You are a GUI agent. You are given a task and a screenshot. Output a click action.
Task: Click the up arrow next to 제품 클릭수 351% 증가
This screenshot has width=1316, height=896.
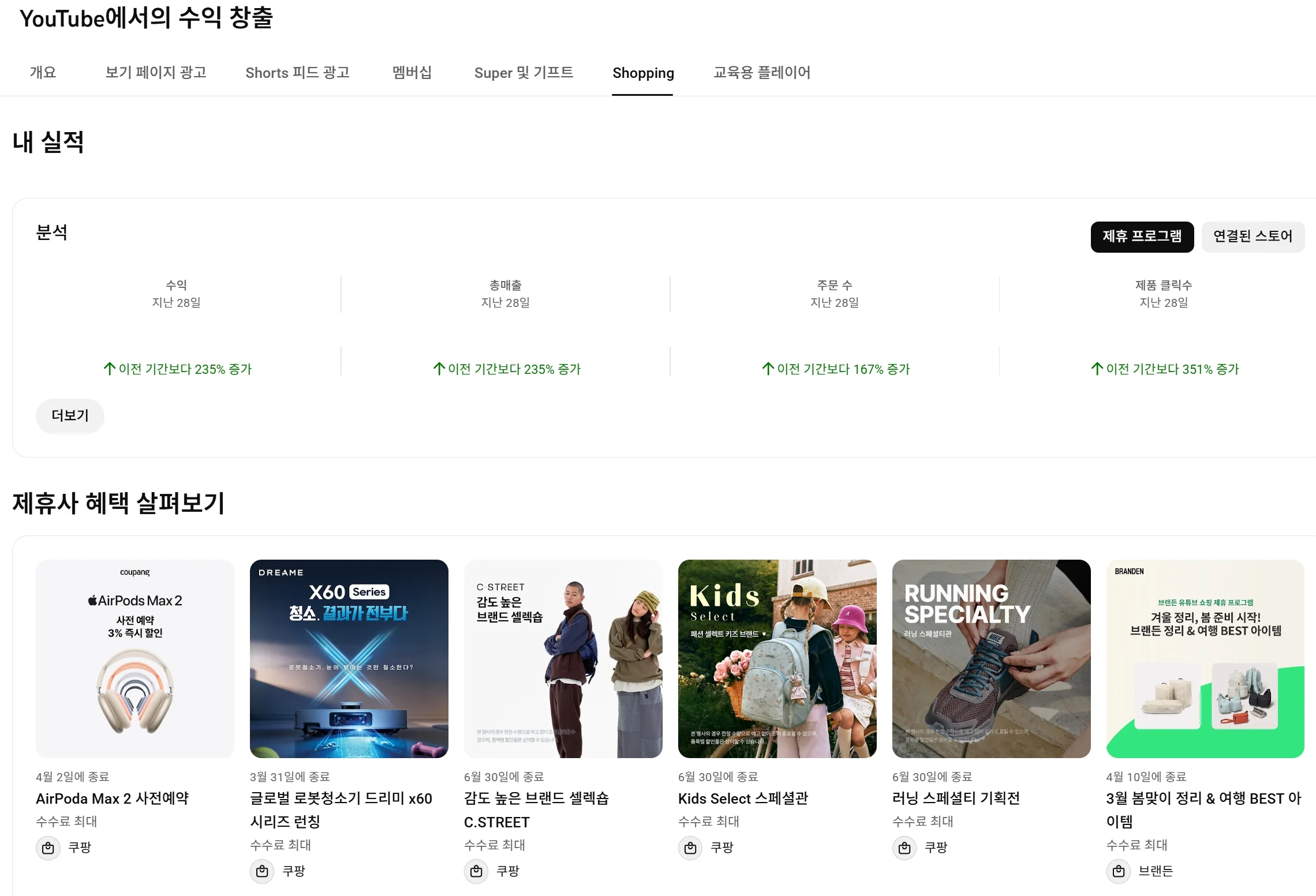pyautogui.click(x=1097, y=369)
